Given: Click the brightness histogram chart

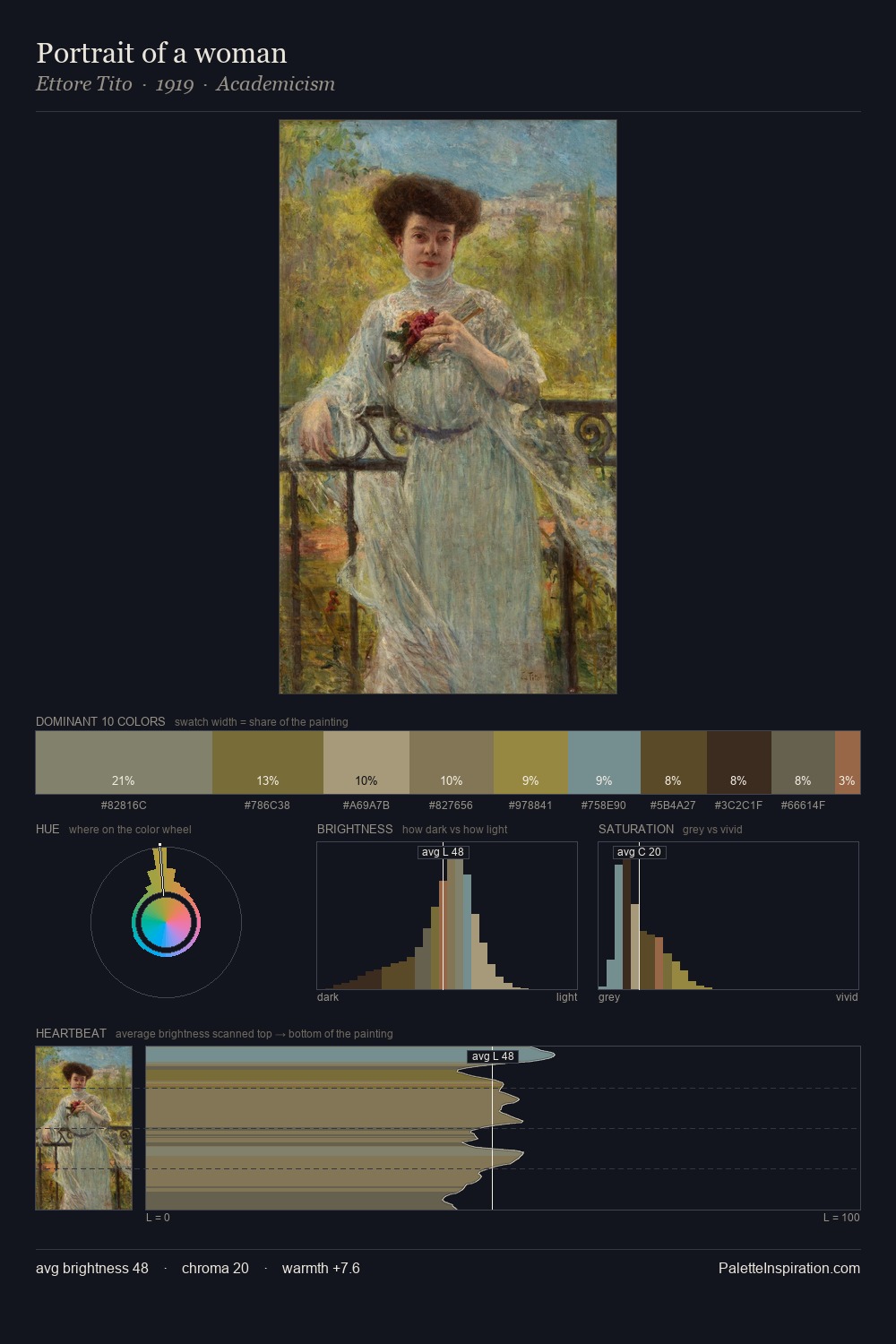Looking at the screenshot, I should click(447, 916).
